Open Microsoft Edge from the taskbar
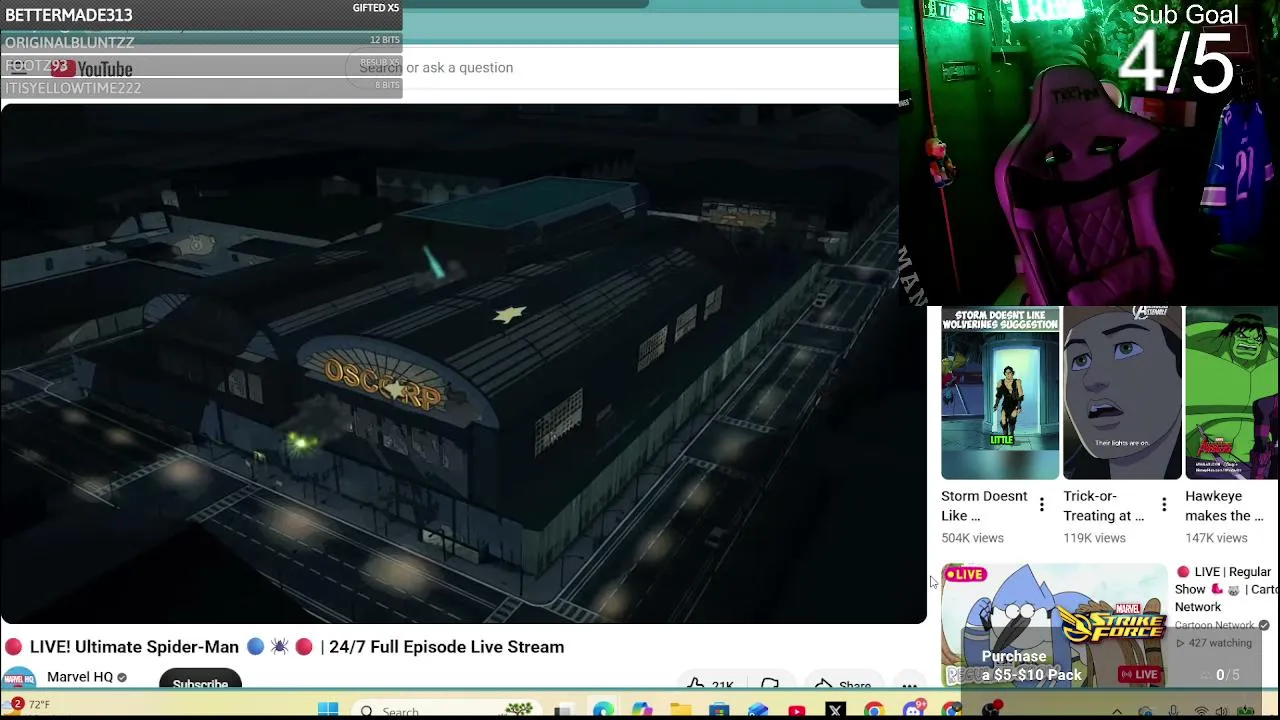1280x720 pixels. coord(603,711)
